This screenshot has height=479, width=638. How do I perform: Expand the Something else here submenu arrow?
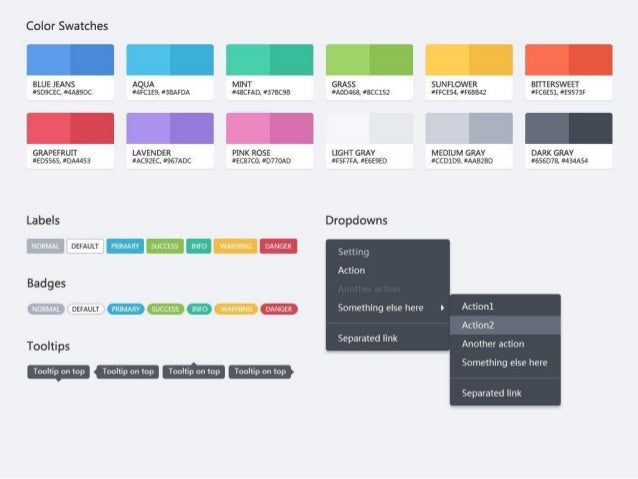442,308
